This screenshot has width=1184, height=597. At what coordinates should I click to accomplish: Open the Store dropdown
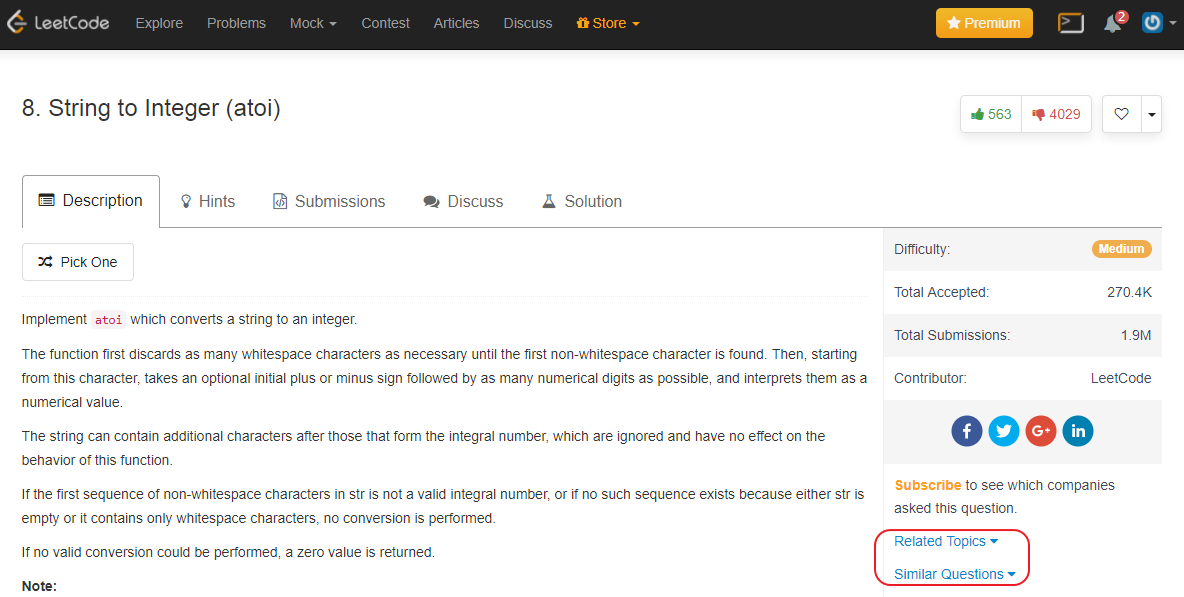608,23
